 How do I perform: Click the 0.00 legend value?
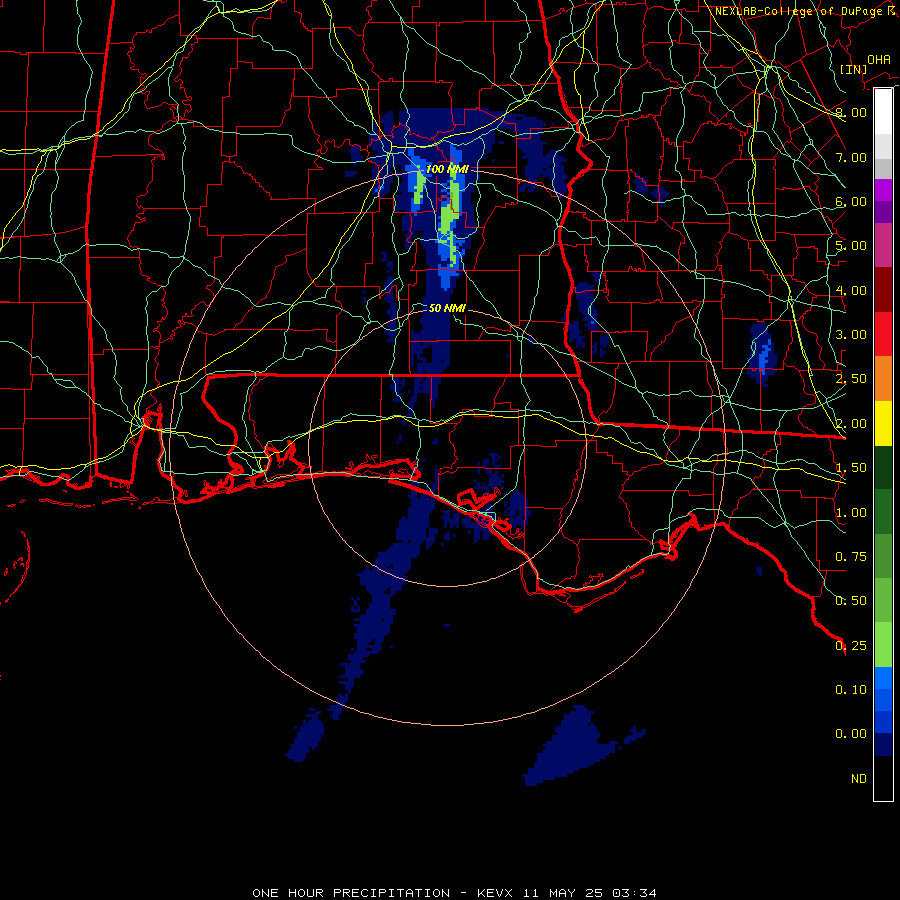(x=851, y=734)
